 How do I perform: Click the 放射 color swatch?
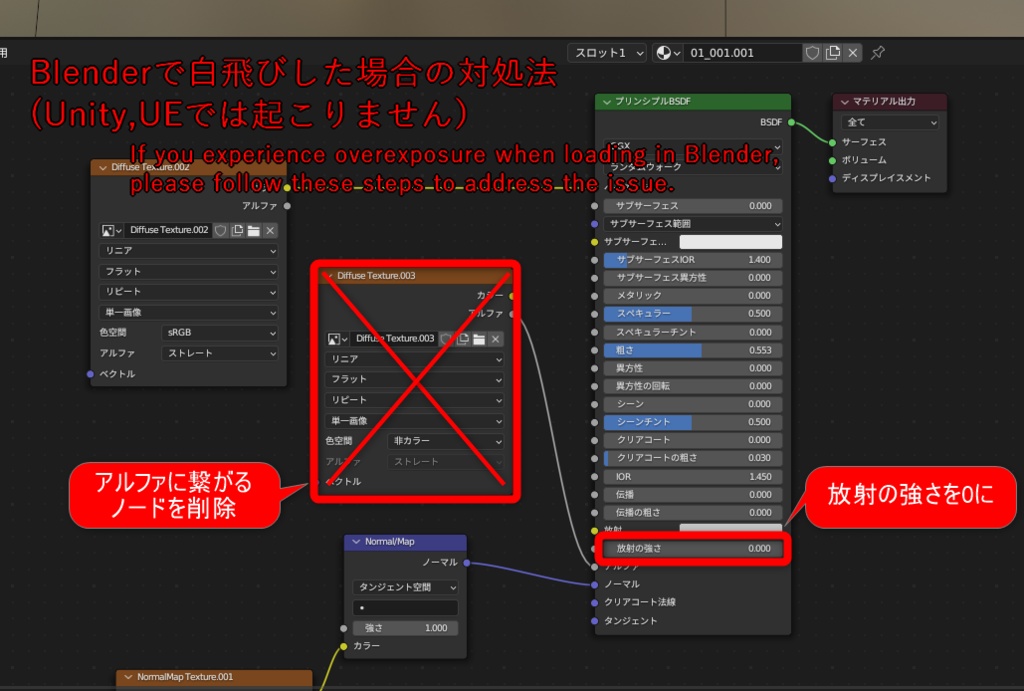(731, 528)
